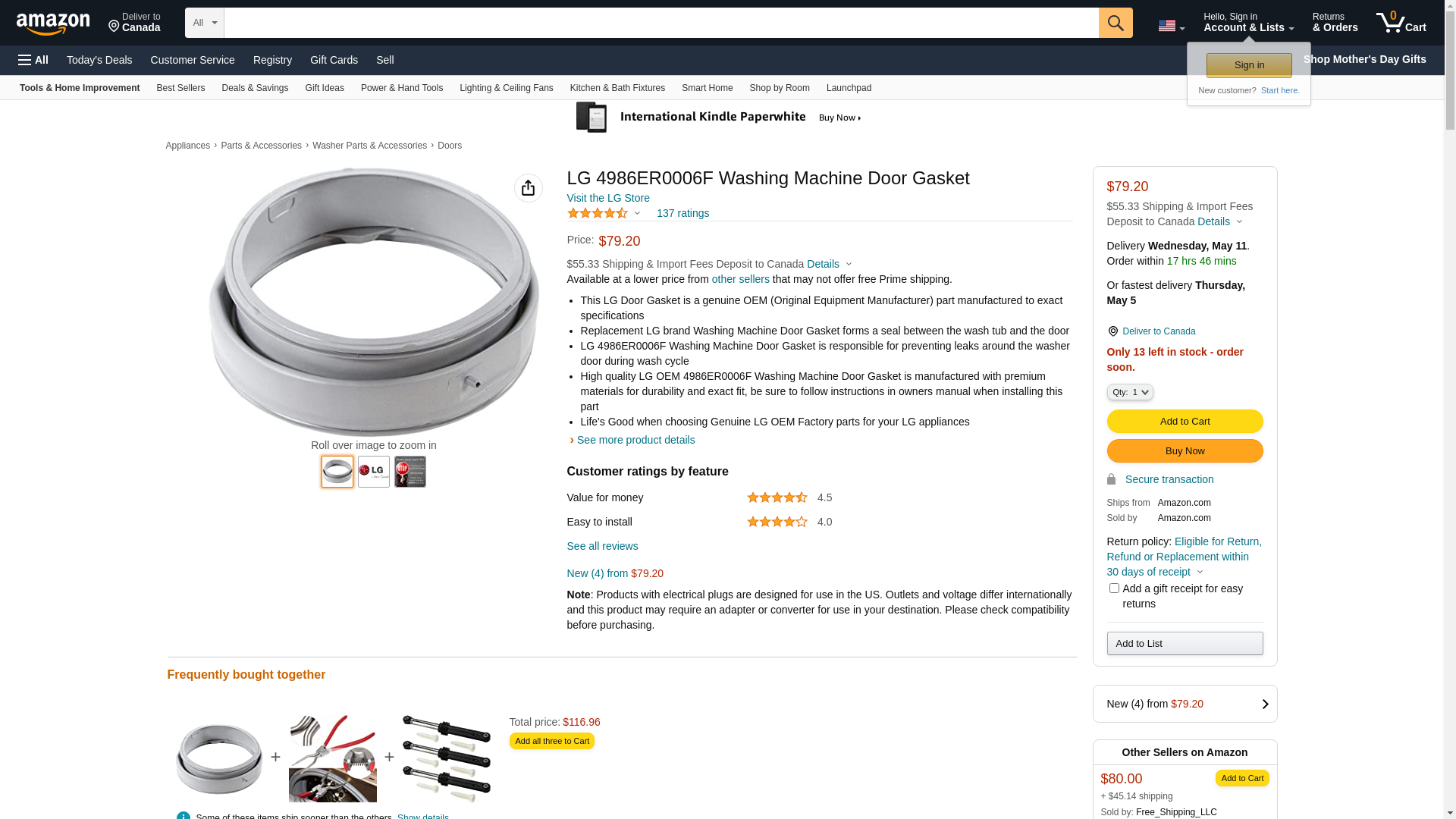
Task: Open the Qty quantity dropdown
Action: (x=1129, y=392)
